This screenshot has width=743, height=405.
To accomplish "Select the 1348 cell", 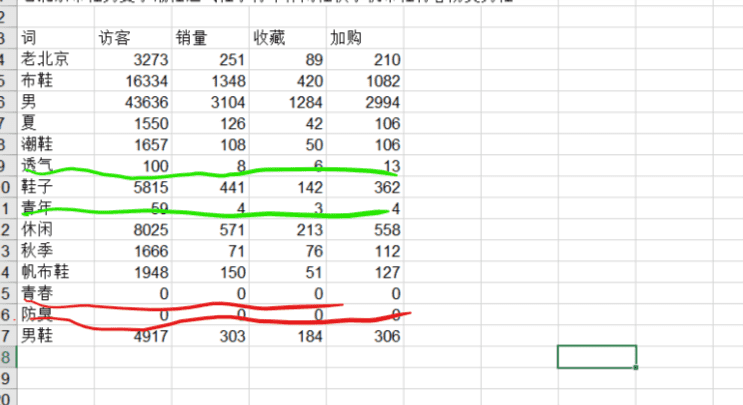I will (210, 81).
